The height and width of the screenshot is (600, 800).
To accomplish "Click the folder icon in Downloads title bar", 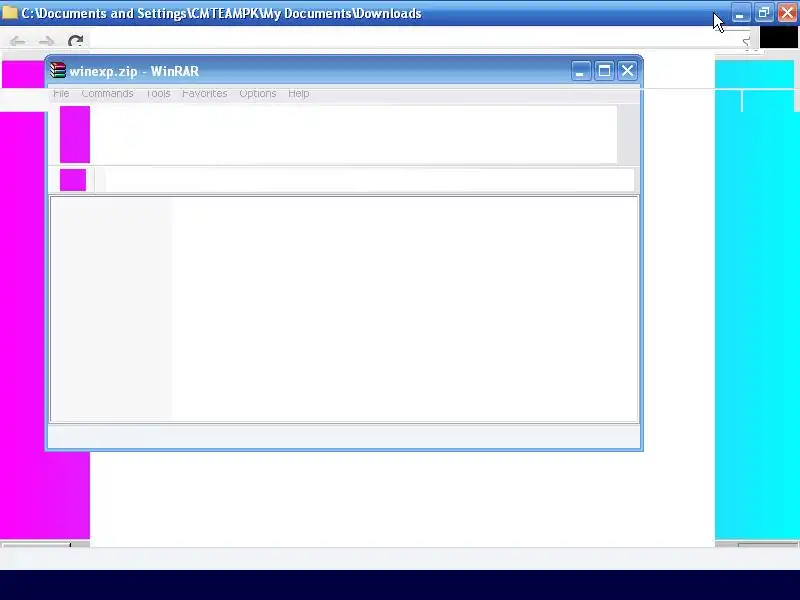I will (x=10, y=12).
